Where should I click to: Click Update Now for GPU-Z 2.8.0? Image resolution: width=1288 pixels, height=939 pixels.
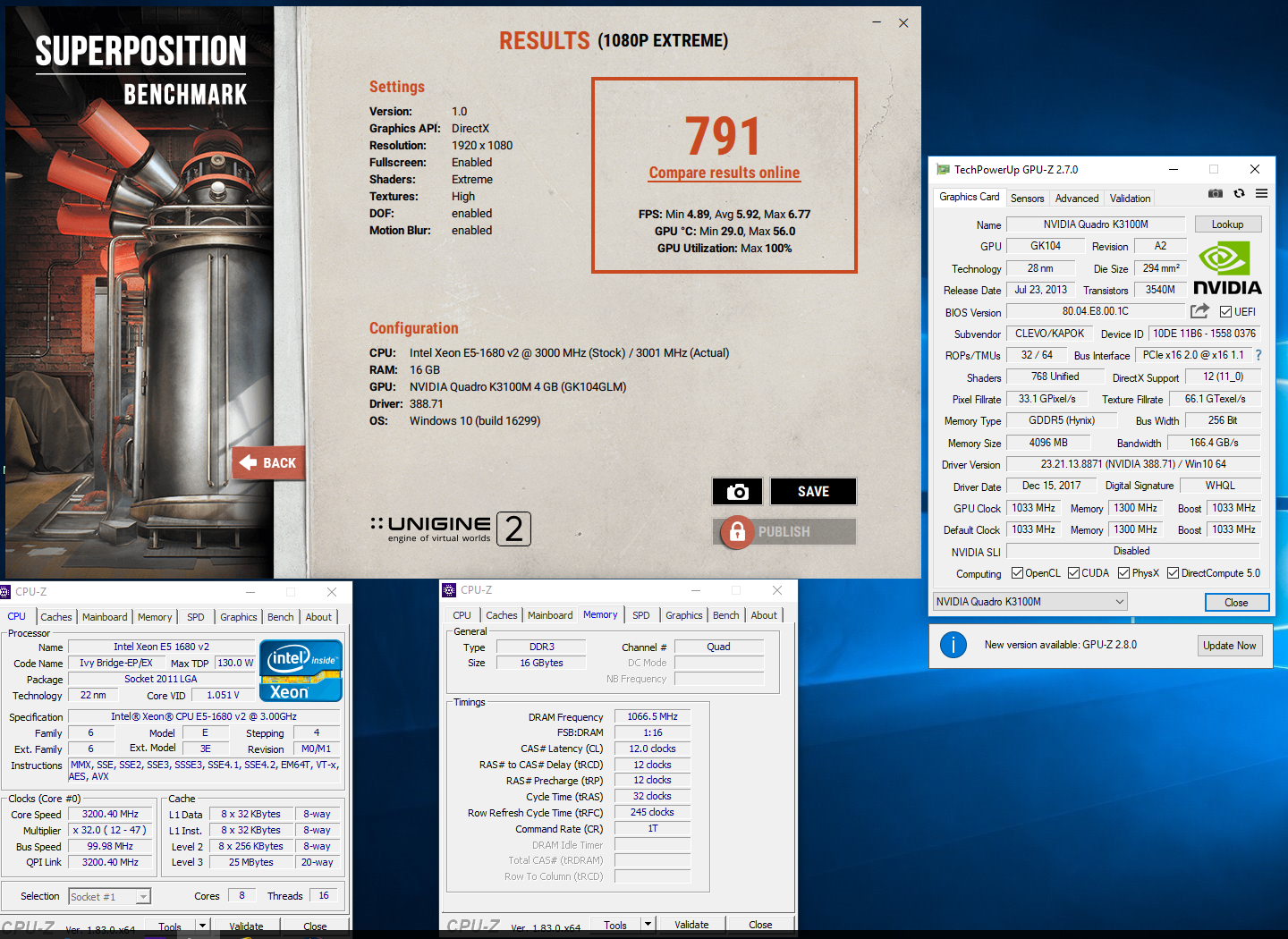(1230, 646)
